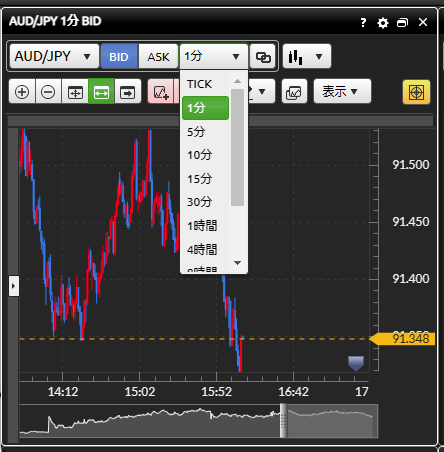Choose 5分 timeframe option
444x452 pixels.
point(205,132)
